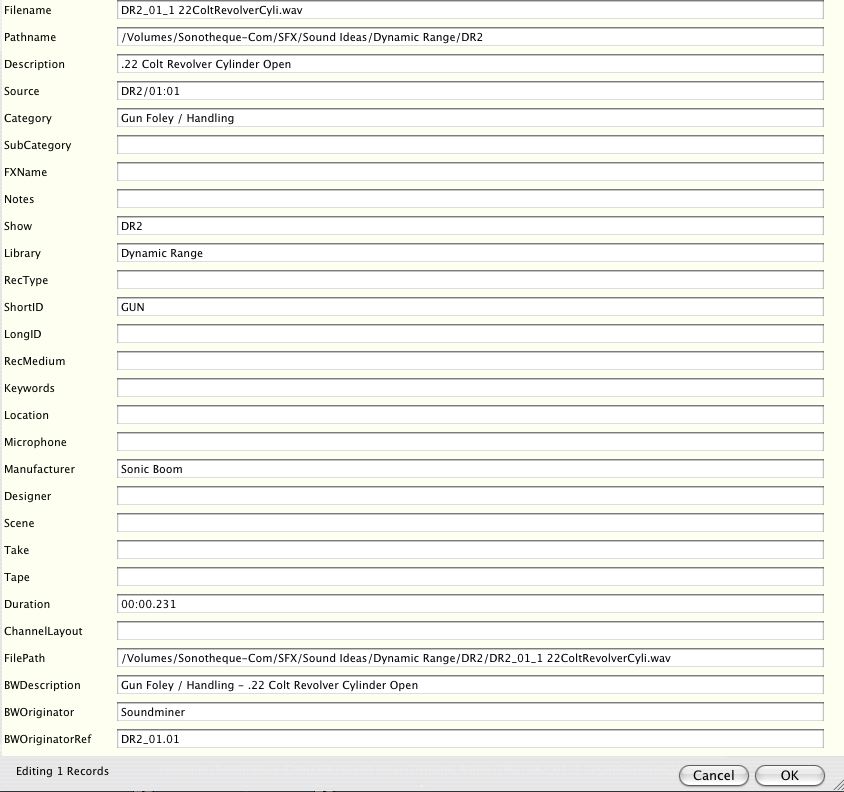The width and height of the screenshot is (844, 792).
Task: Focus the ShortID field with GUN
Action: pyautogui.click(x=470, y=307)
